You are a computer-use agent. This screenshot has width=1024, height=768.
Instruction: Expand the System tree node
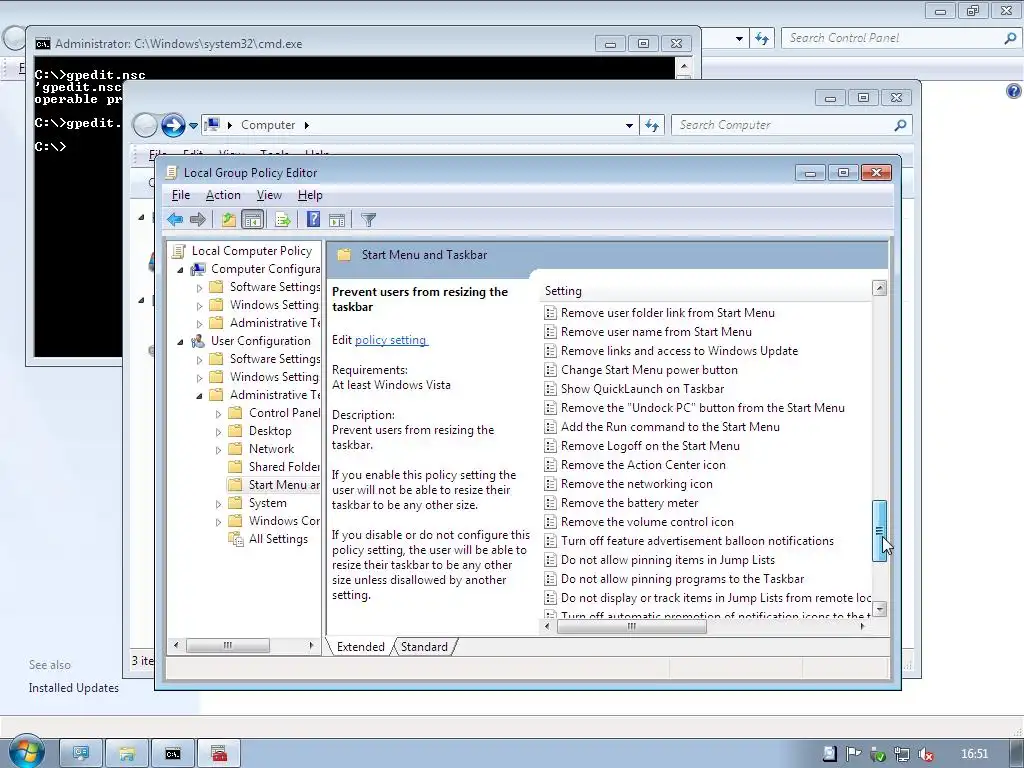219,504
